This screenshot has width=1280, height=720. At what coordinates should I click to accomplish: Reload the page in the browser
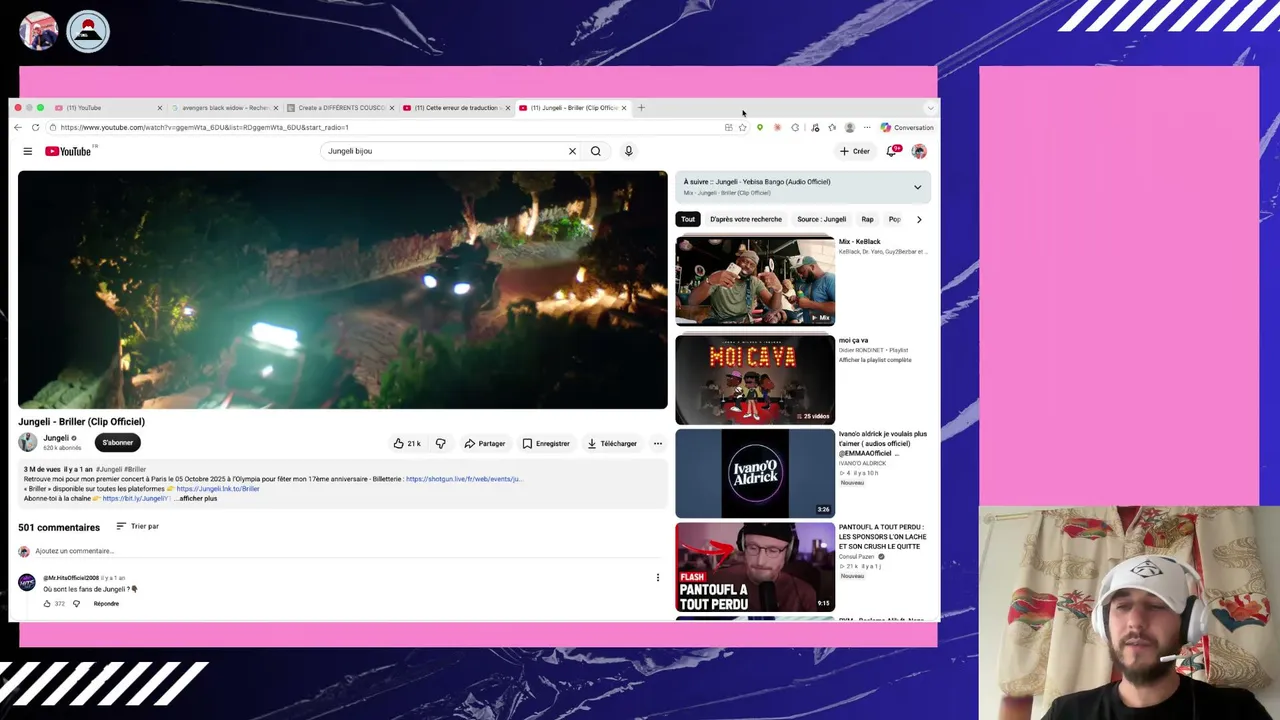pyautogui.click(x=35, y=127)
